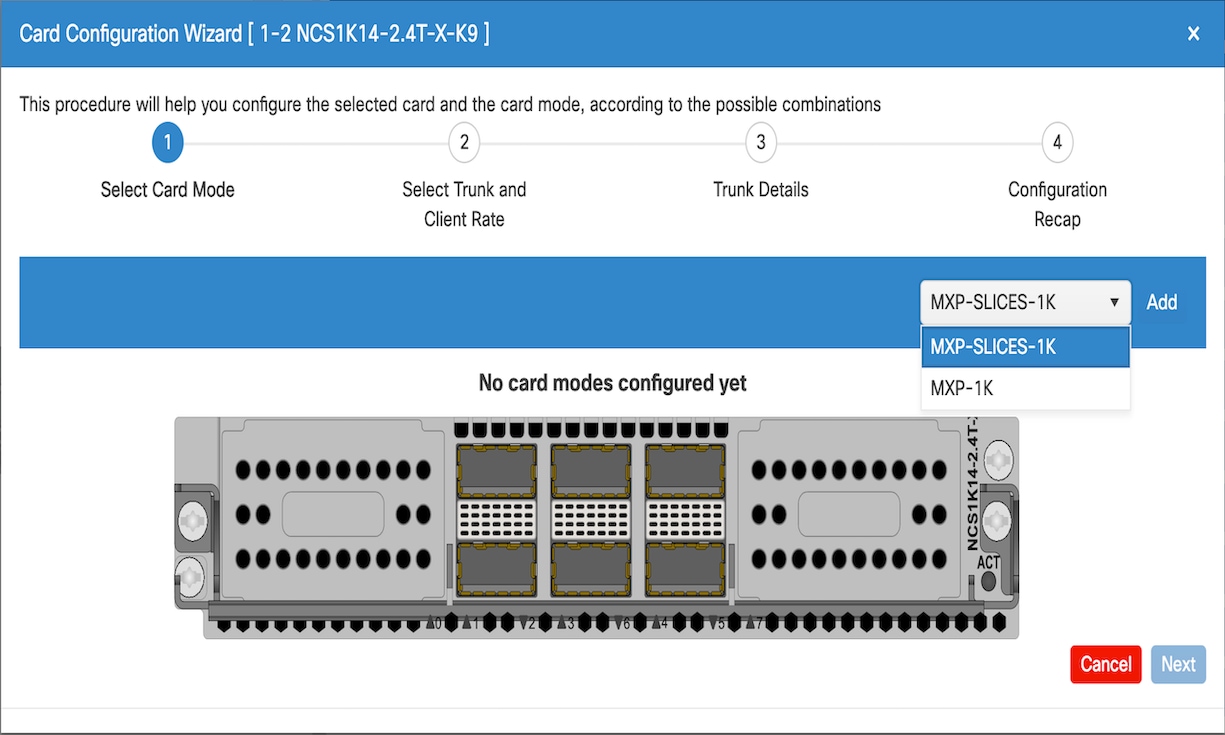Click the 'Select Card Mode' step label

[167, 190]
